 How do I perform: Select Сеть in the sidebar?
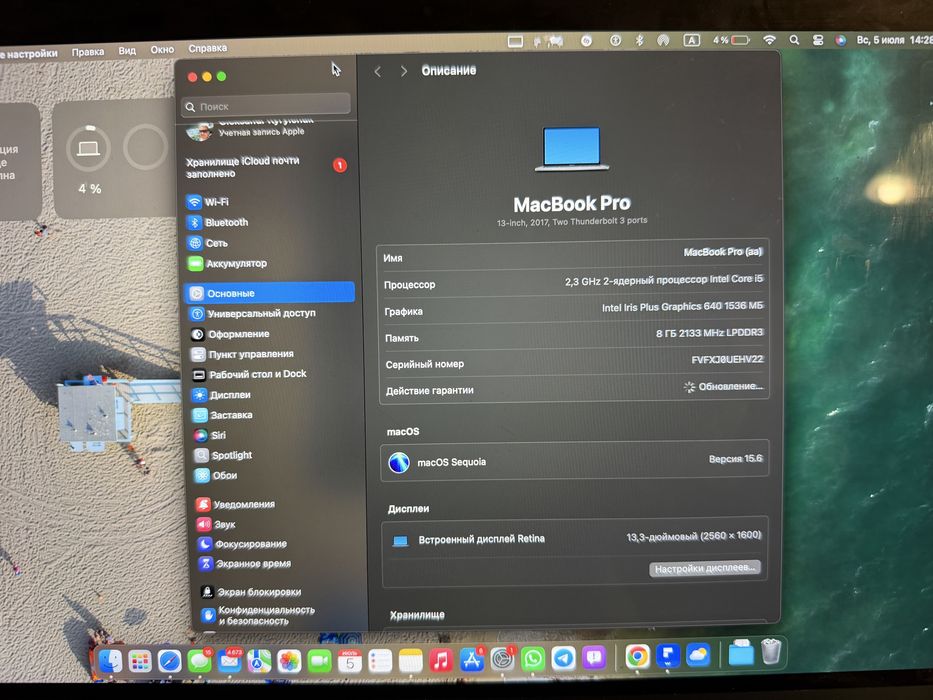pyautogui.click(x=208, y=243)
